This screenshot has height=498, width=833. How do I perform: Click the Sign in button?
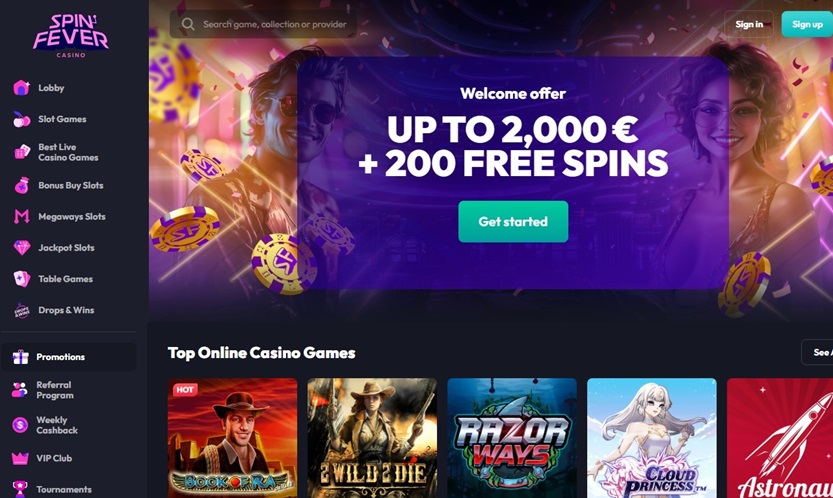point(749,24)
